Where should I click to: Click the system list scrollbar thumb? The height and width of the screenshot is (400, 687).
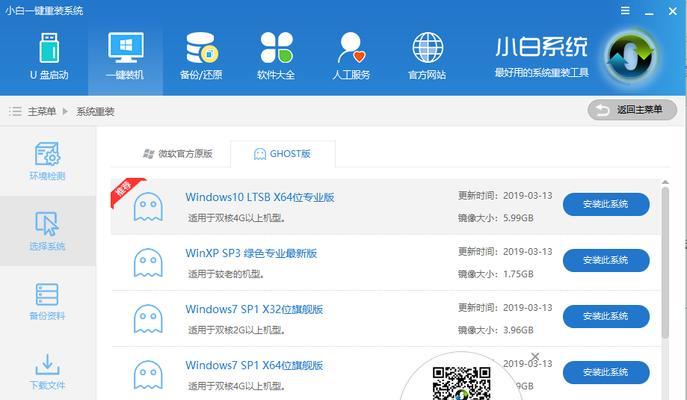tap(665, 262)
